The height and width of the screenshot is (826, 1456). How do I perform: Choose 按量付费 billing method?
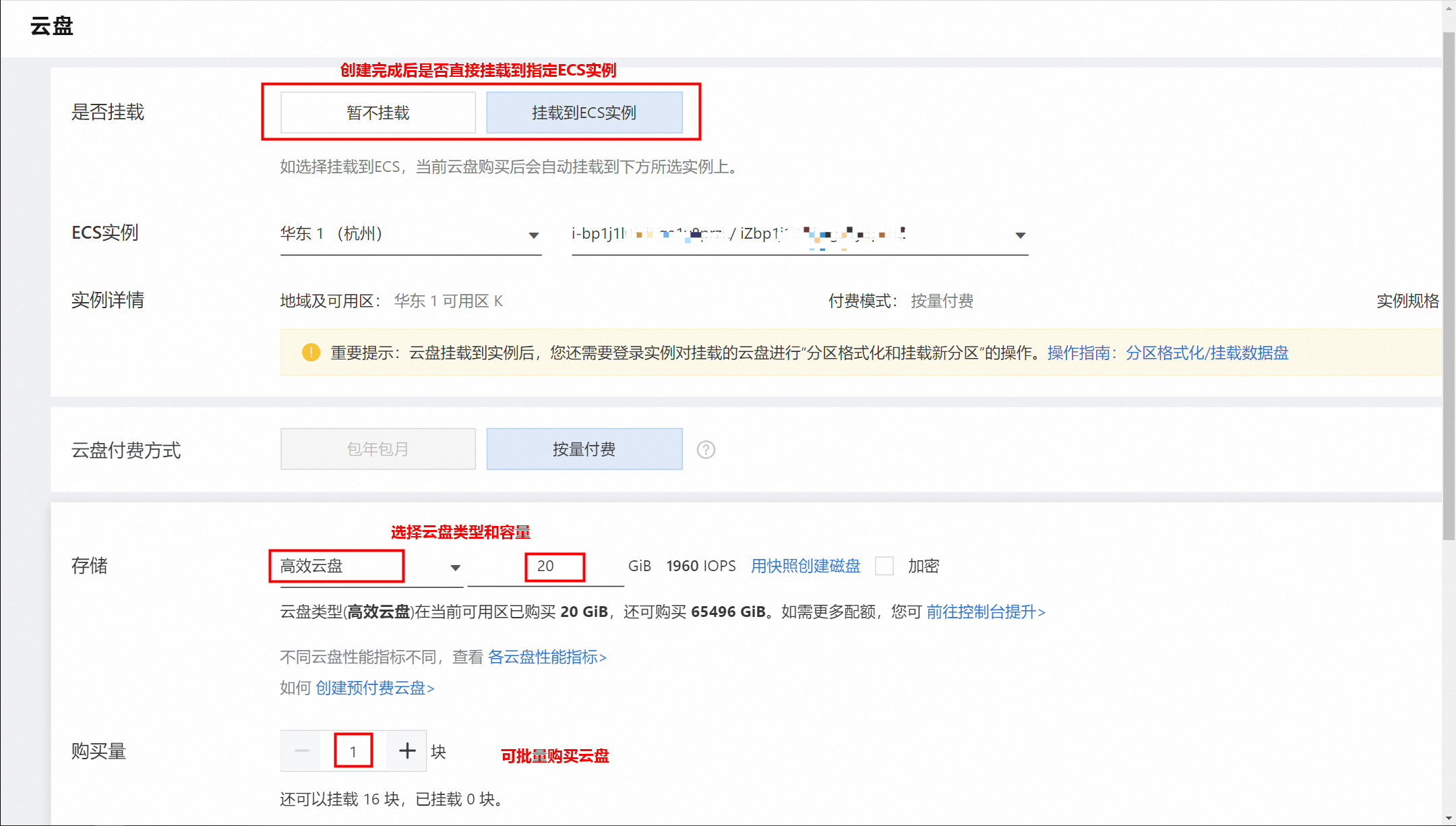[x=584, y=449]
